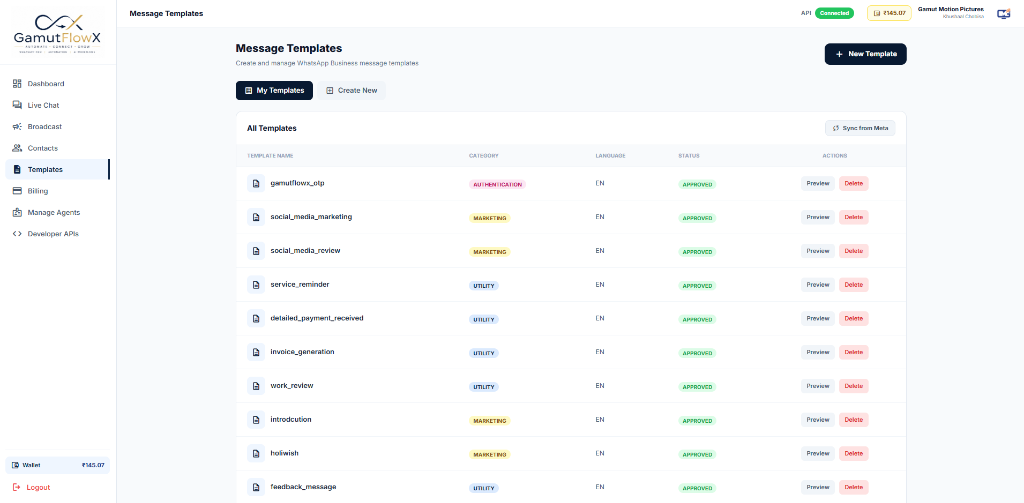Delete the detailed_payment_received template

tap(854, 318)
